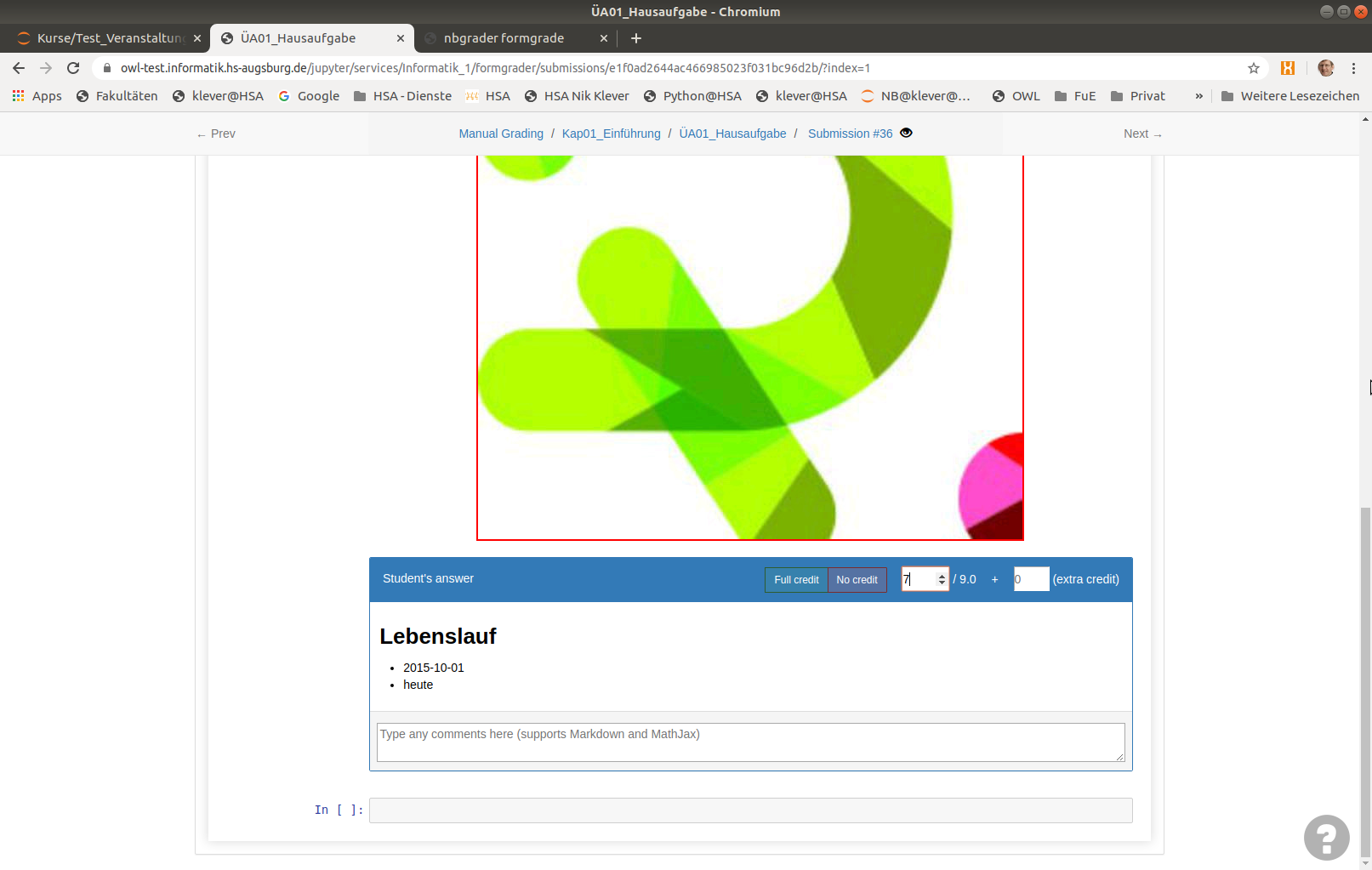Open the Manual Grading breadcrumb link

pos(501,134)
